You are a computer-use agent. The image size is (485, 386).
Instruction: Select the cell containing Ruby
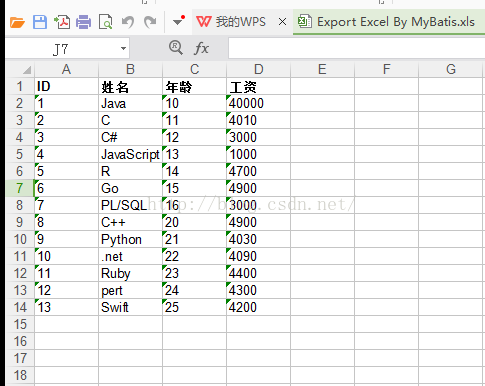(x=130, y=273)
